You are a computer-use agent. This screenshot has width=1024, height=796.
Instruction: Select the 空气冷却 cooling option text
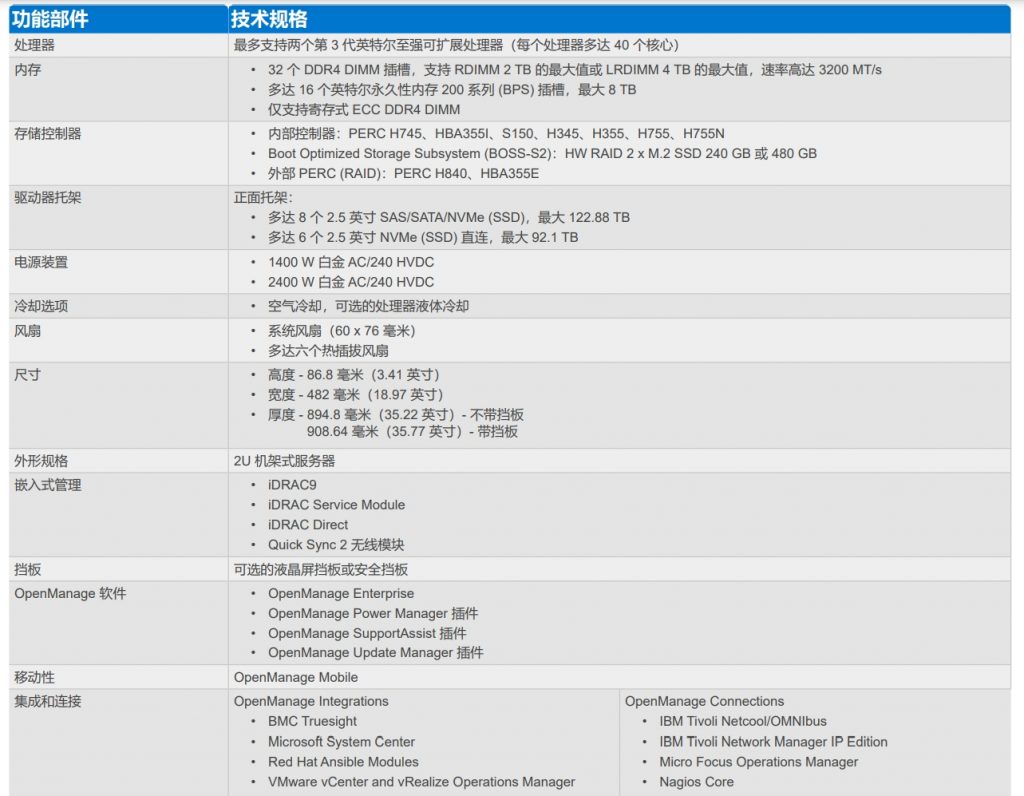(x=368, y=306)
